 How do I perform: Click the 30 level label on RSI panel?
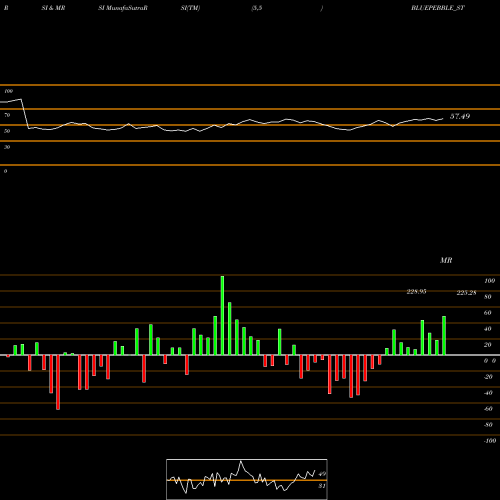[x=7, y=147]
